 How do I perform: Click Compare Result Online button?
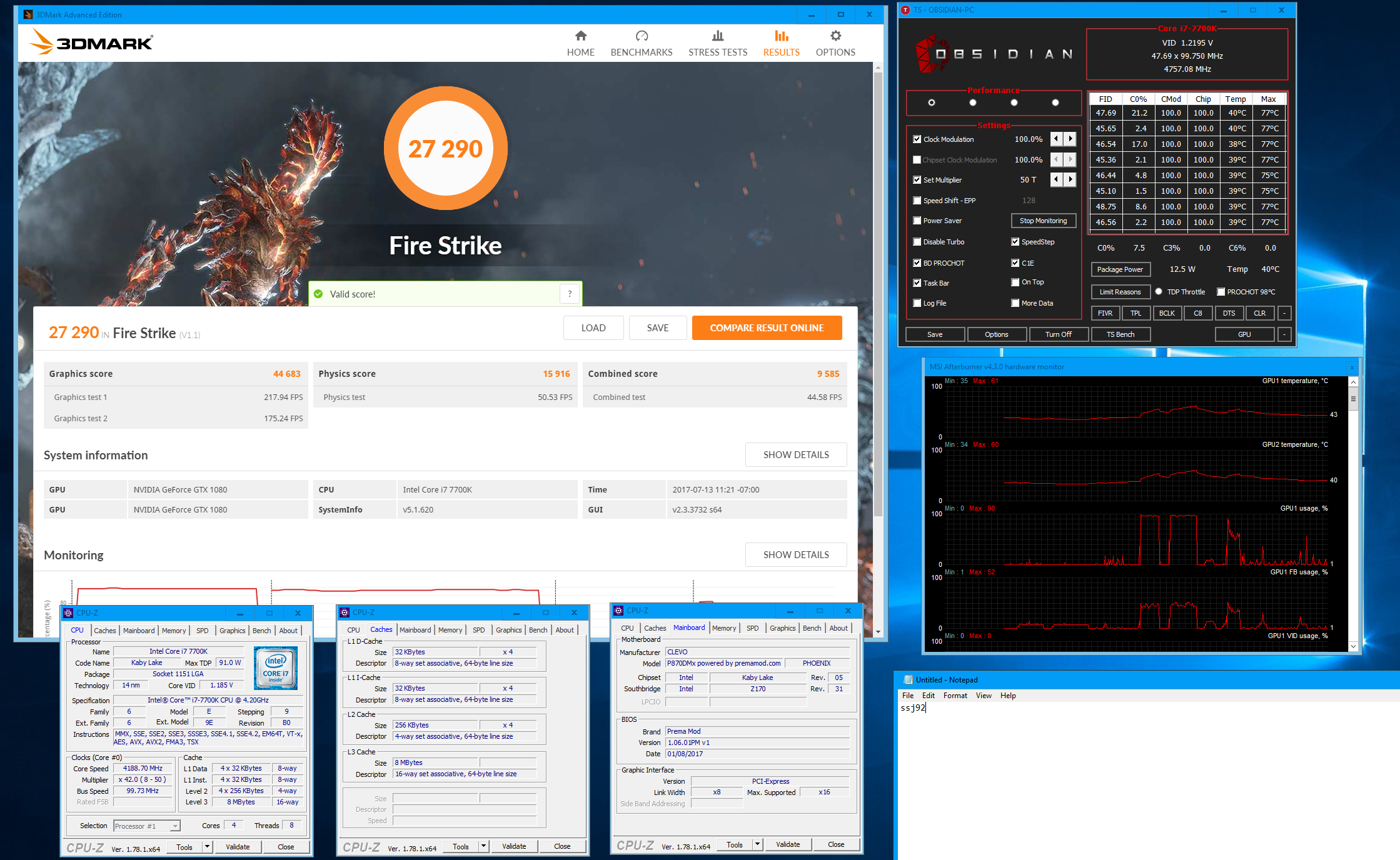pyautogui.click(x=767, y=328)
